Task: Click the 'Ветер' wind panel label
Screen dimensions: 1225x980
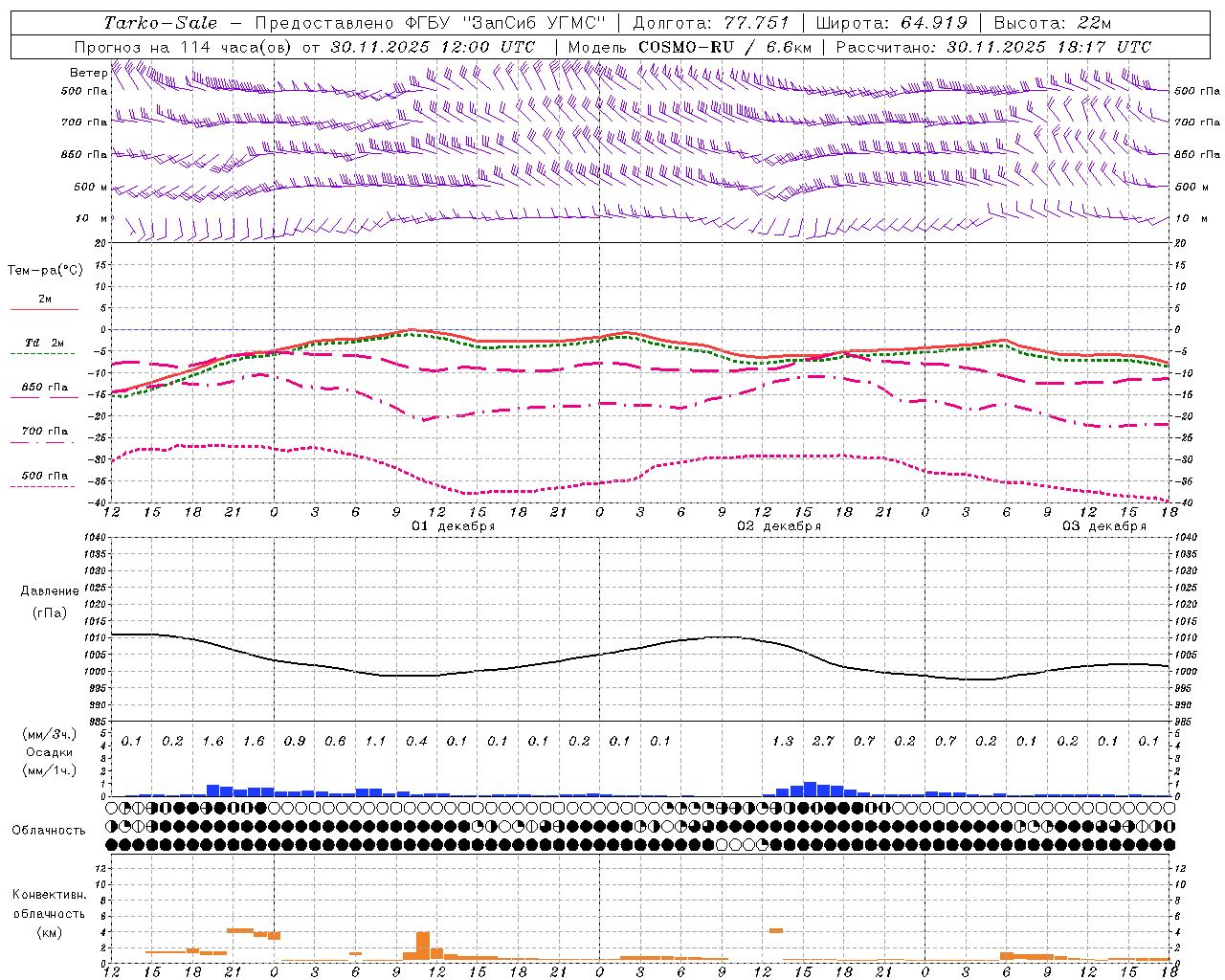Action: (88, 73)
